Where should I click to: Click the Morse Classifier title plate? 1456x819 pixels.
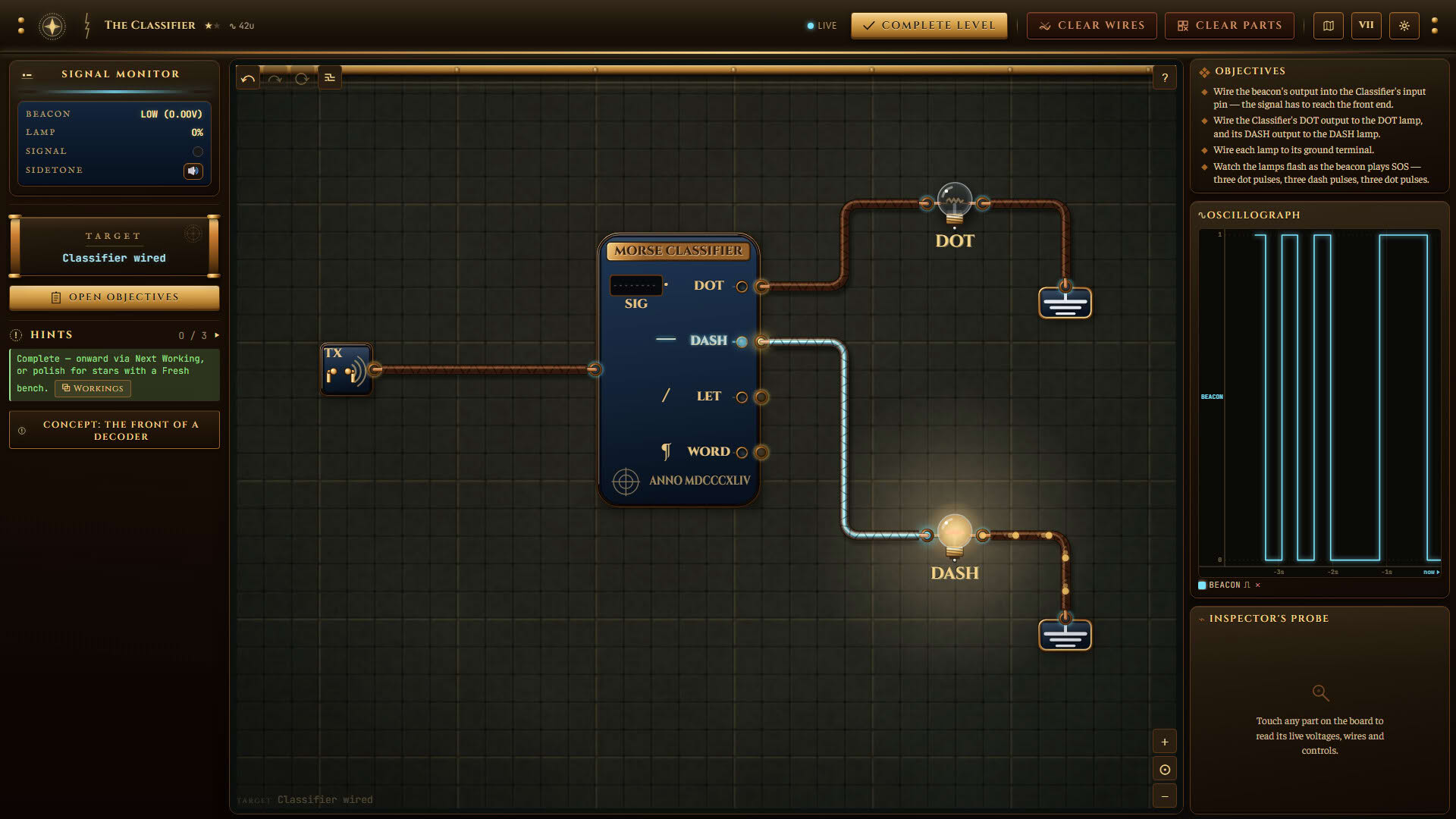coord(679,250)
